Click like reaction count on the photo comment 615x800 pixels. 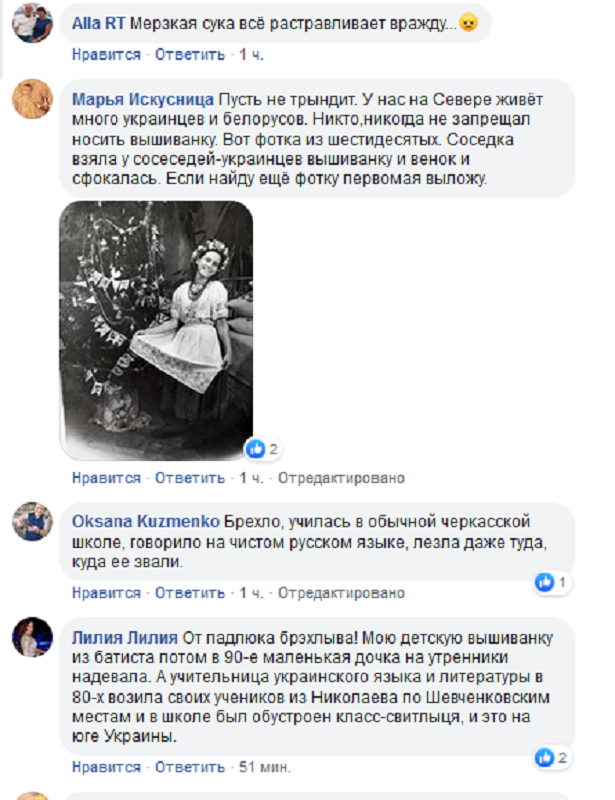pos(274,449)
